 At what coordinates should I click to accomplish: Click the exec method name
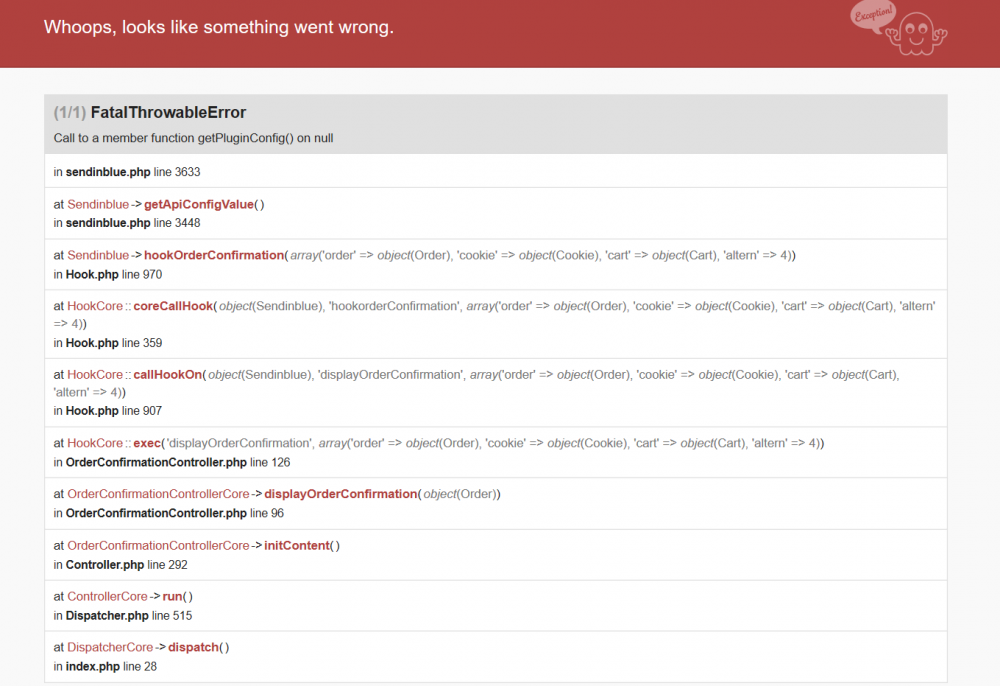click(x=147, y=443)
